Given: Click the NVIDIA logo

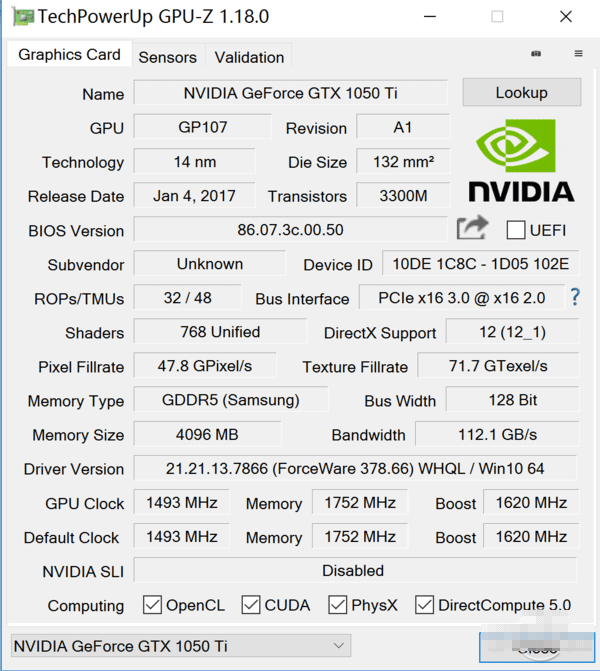Looking at the screenshot, I should pos(520,160).
